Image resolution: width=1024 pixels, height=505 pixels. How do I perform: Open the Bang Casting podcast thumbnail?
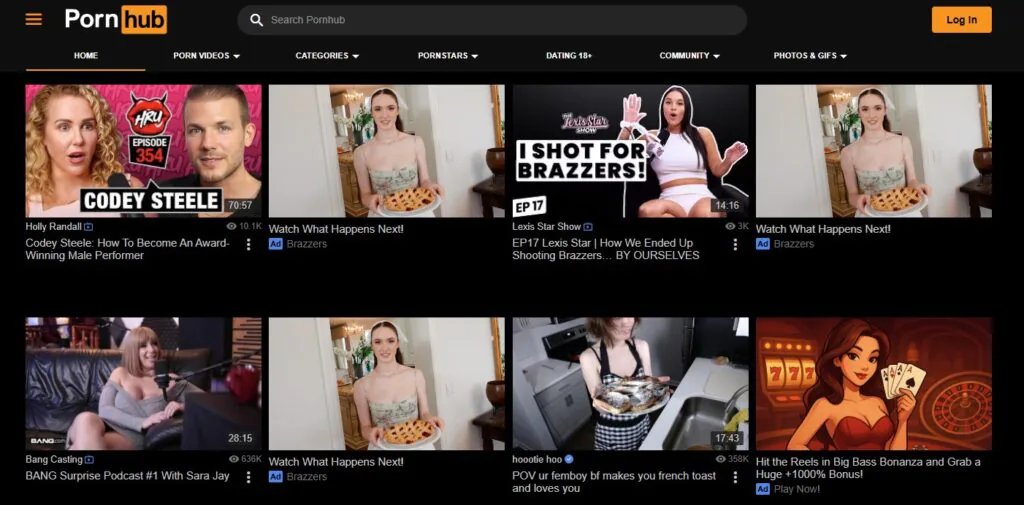(x=144, y=384)
